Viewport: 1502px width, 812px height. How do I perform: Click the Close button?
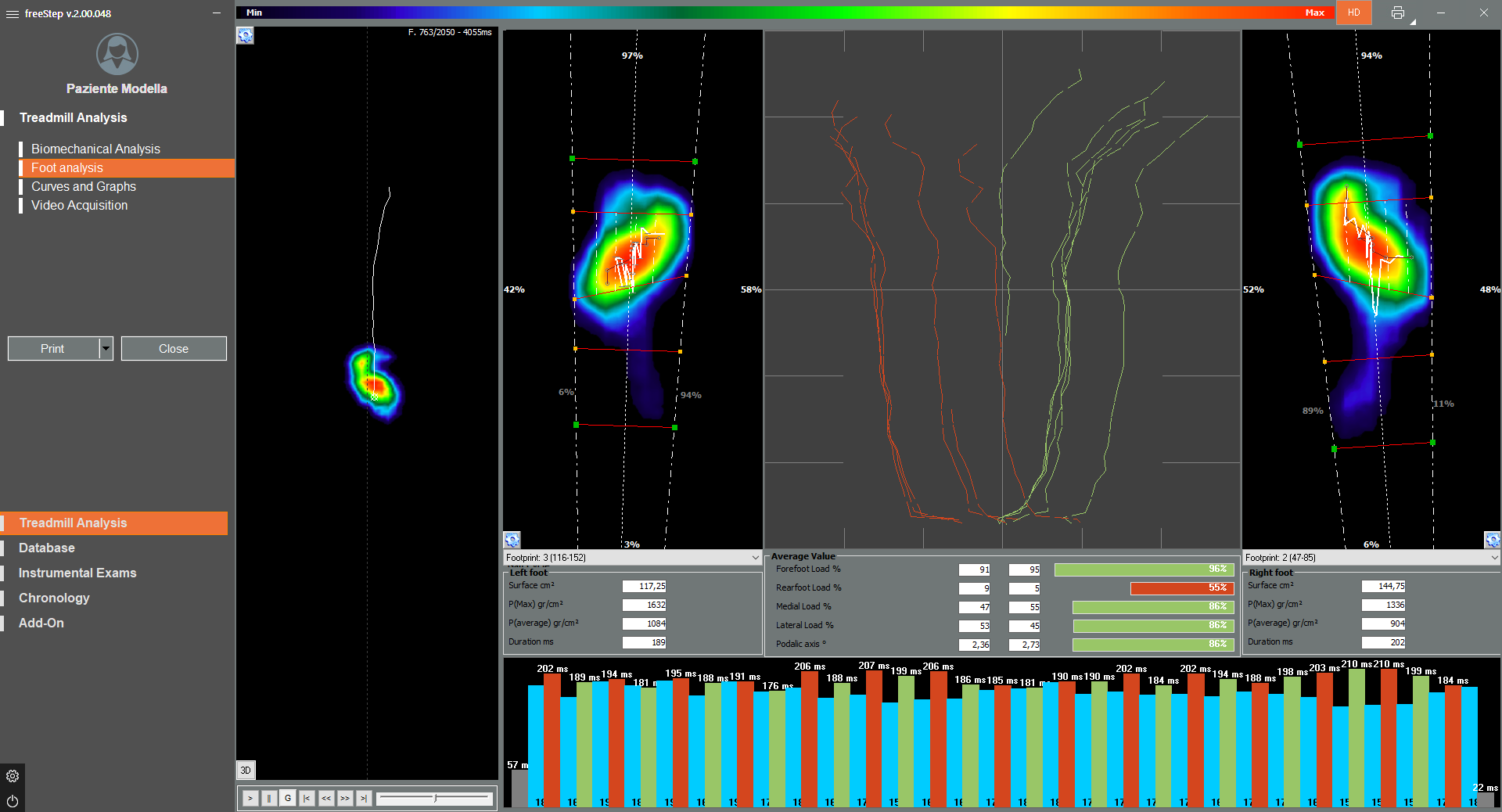[x=174, y=349]
